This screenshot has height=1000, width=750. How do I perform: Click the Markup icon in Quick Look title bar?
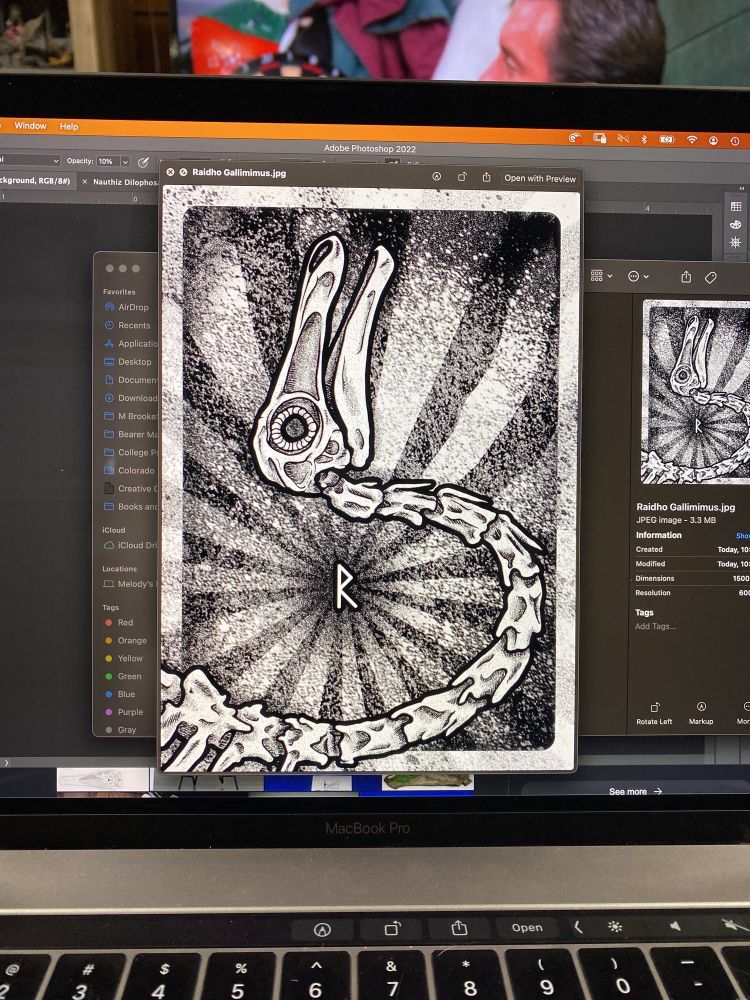click(x=436, y=177)
